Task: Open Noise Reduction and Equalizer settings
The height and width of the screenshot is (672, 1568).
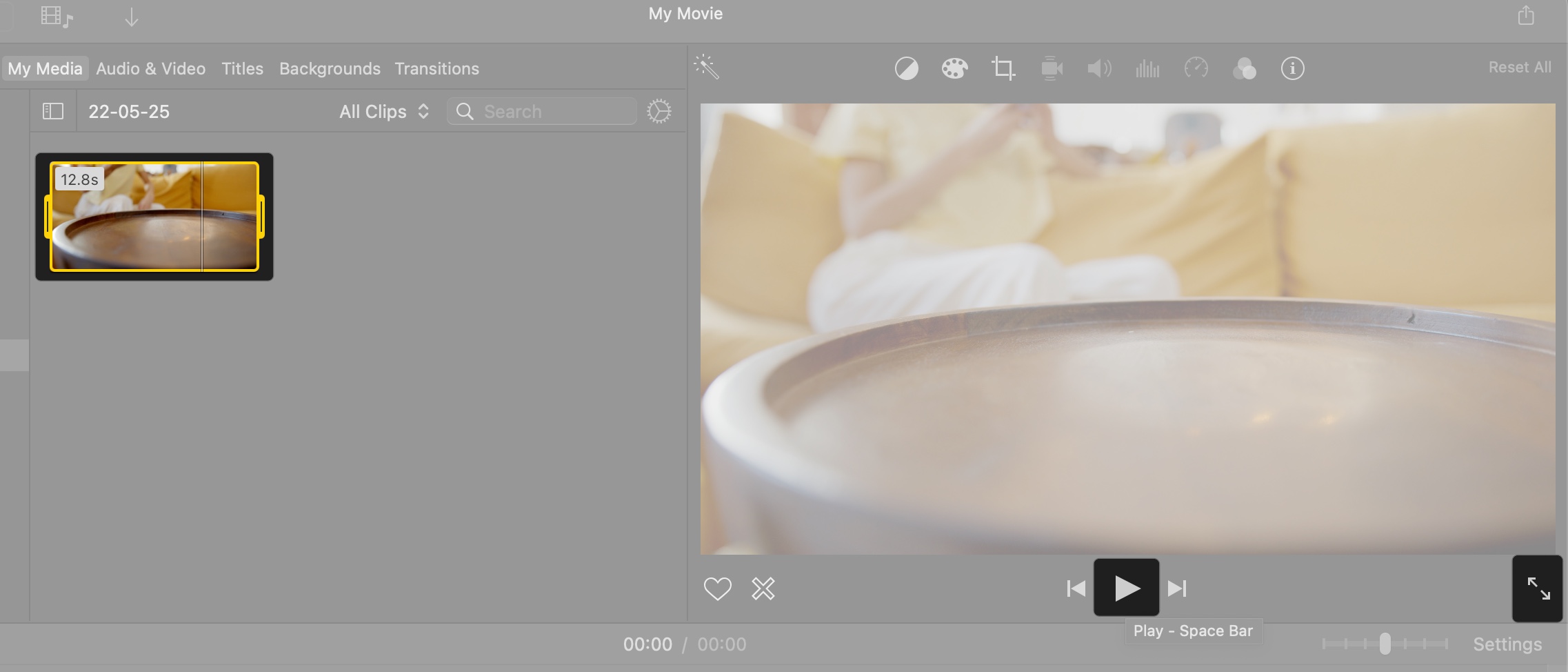Action: [x=1146, y=68]
